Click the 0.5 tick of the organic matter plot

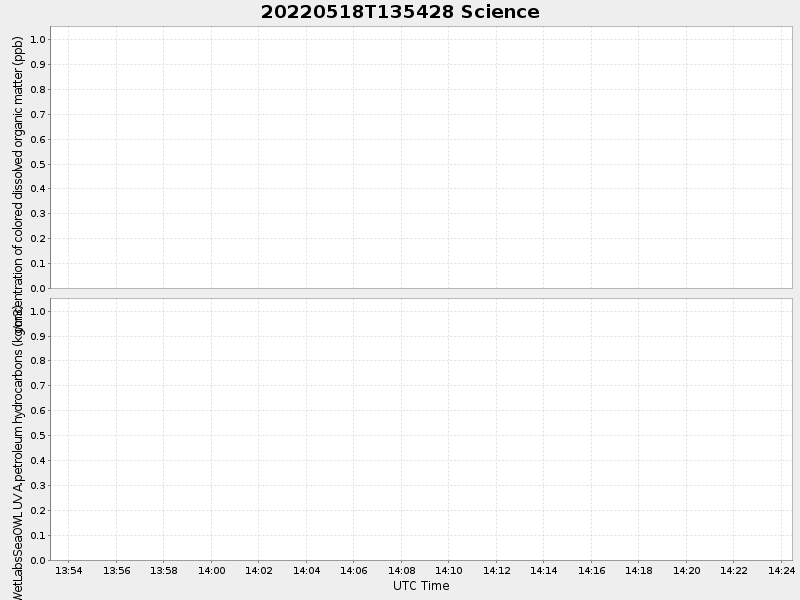pos(38,164)
